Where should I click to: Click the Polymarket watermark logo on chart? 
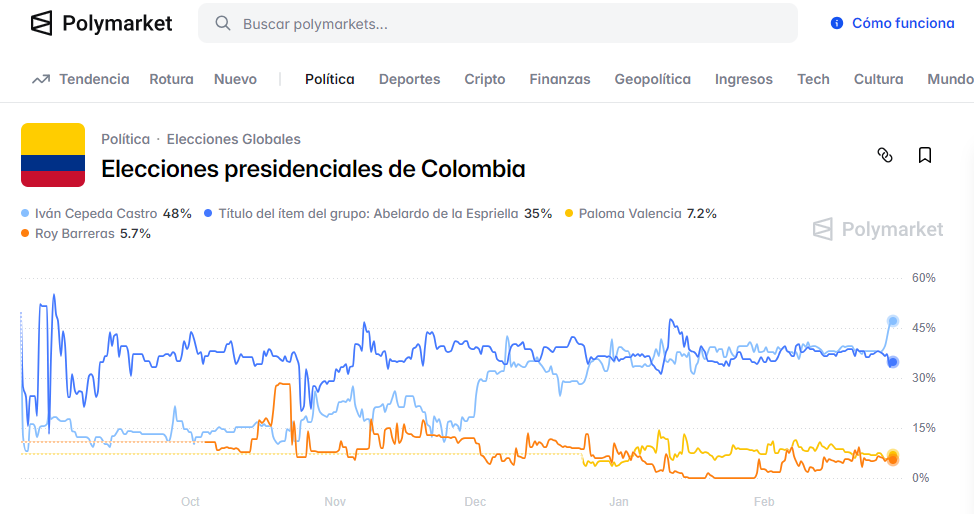(x=822, y=230)
